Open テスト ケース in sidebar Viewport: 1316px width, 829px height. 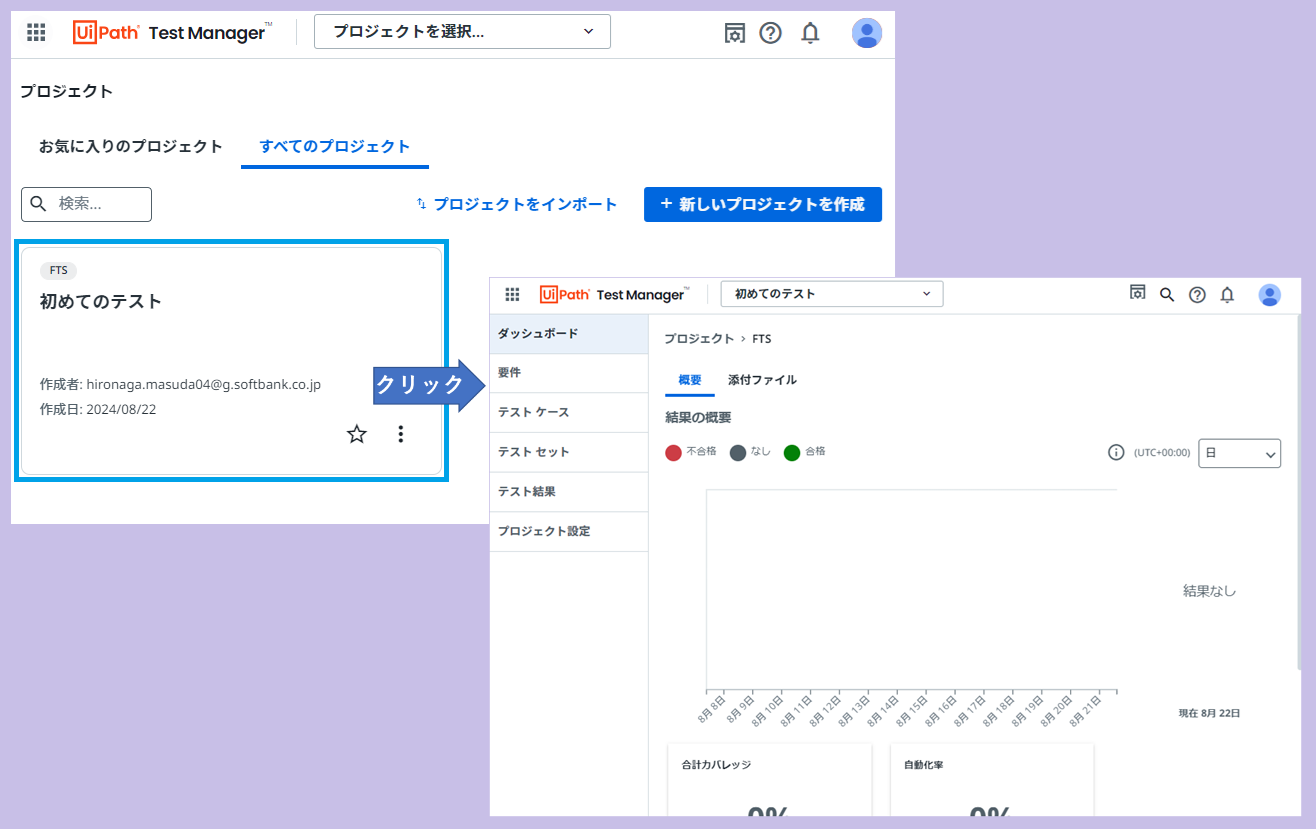569,412
